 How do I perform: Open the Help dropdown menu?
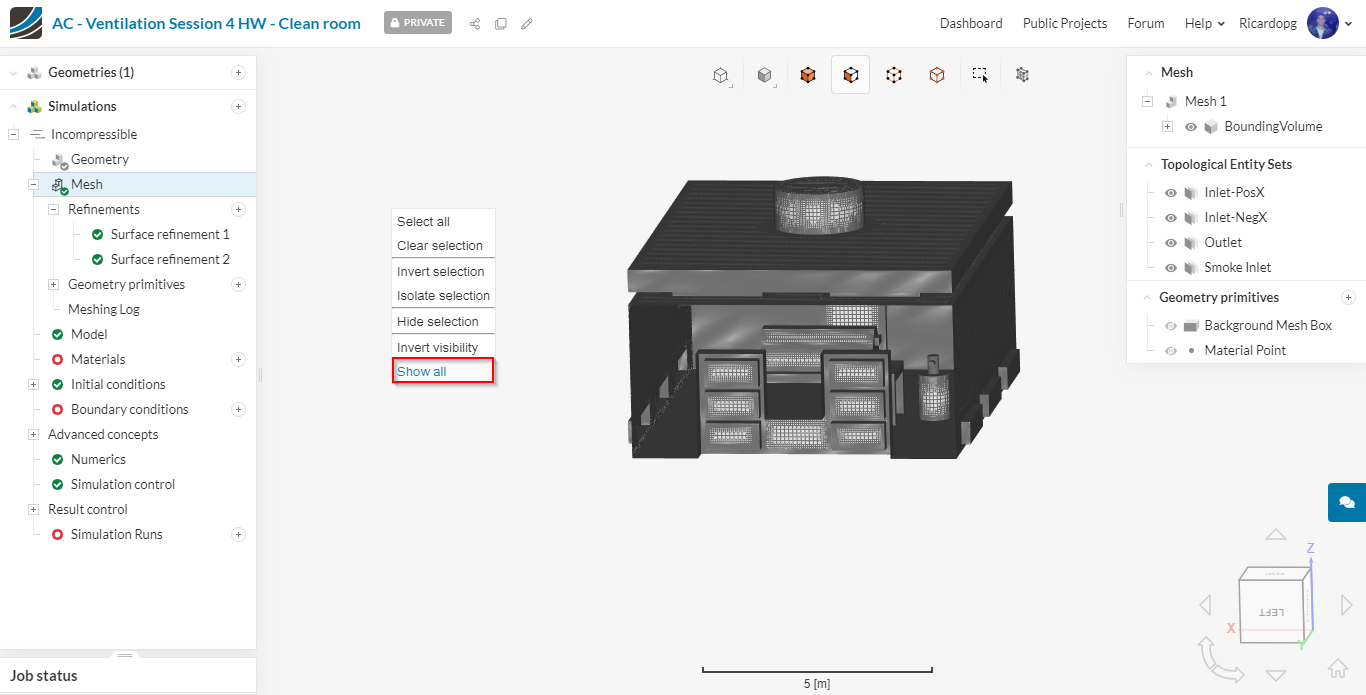point(1204,23)
